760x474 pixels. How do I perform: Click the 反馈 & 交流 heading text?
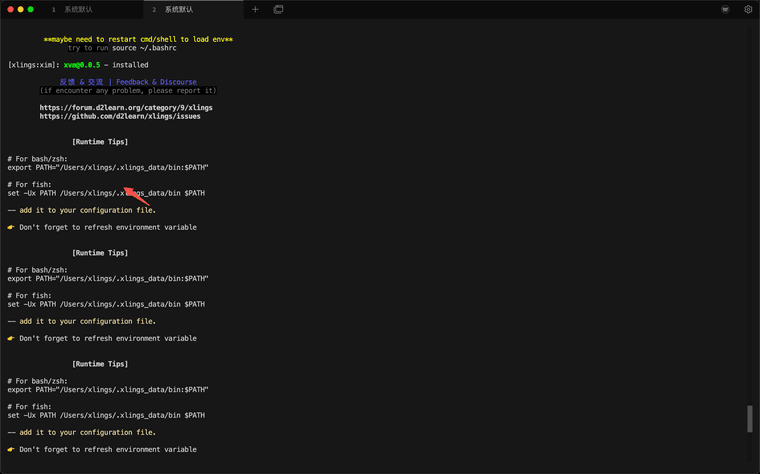(x=81, y=82)
